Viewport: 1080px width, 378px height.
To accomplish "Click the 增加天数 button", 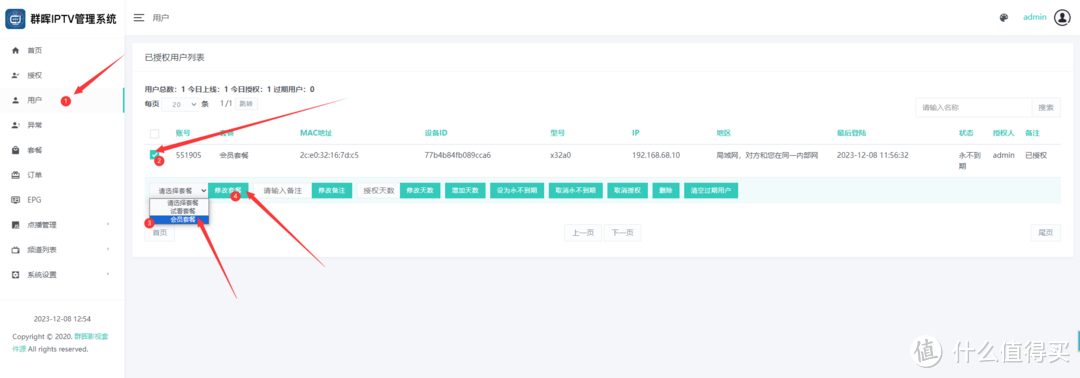I will coord(466,191).
